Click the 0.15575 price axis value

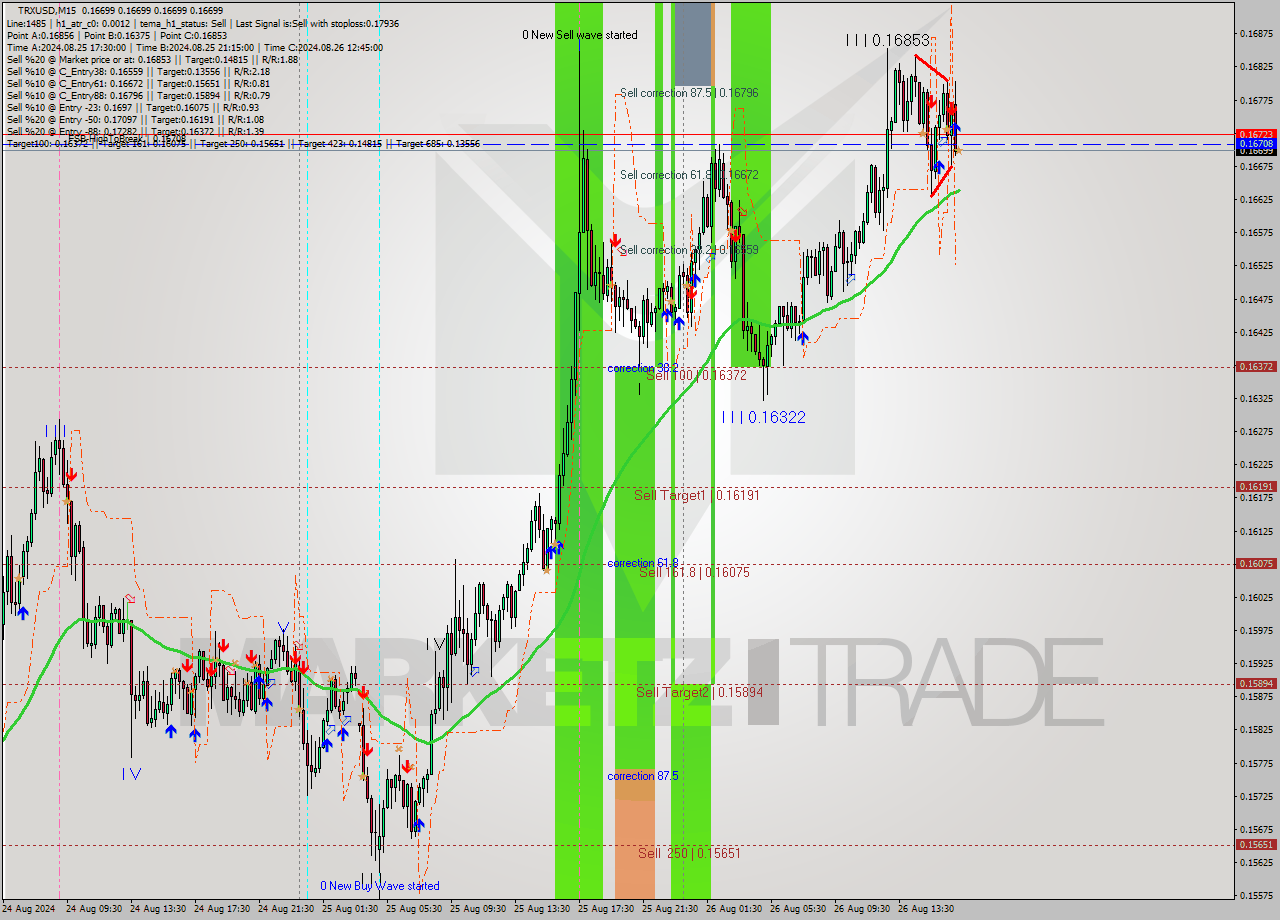1256,895
